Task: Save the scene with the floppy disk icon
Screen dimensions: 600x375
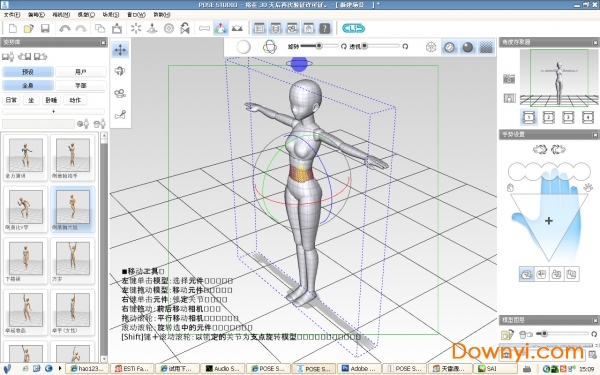Action: coord(45,28)
